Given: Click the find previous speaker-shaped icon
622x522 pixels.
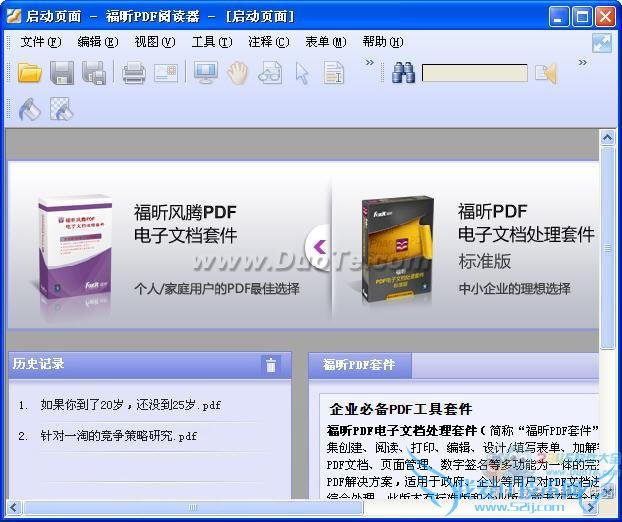Looking at the screenshot, I should click(x=546, y=73).
